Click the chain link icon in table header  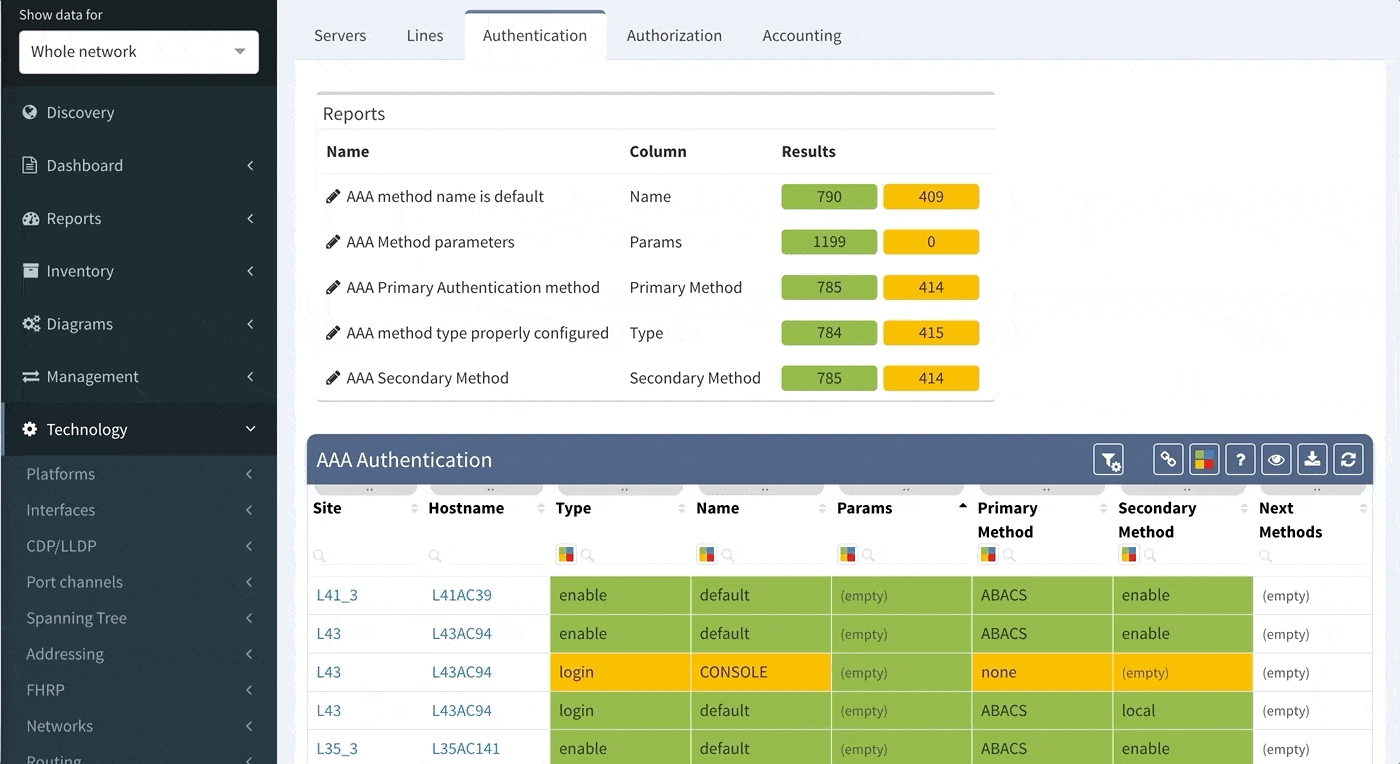click(1168, 460)
